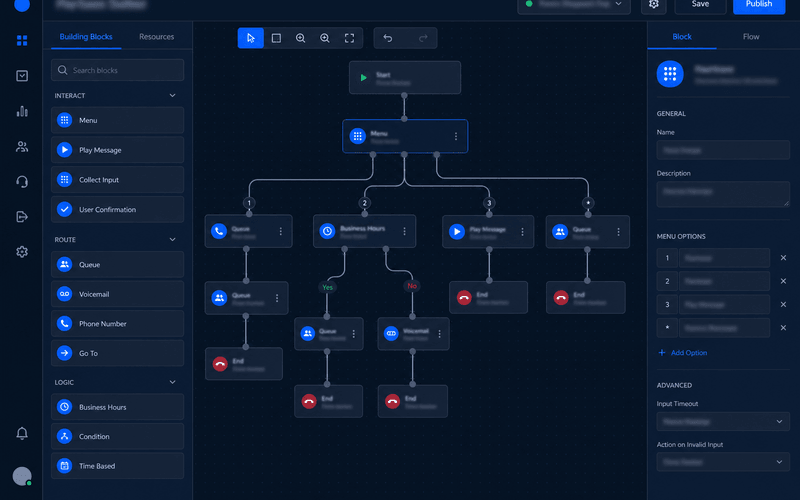
Task: Remove the asterisk menu option
Action: 783,328
